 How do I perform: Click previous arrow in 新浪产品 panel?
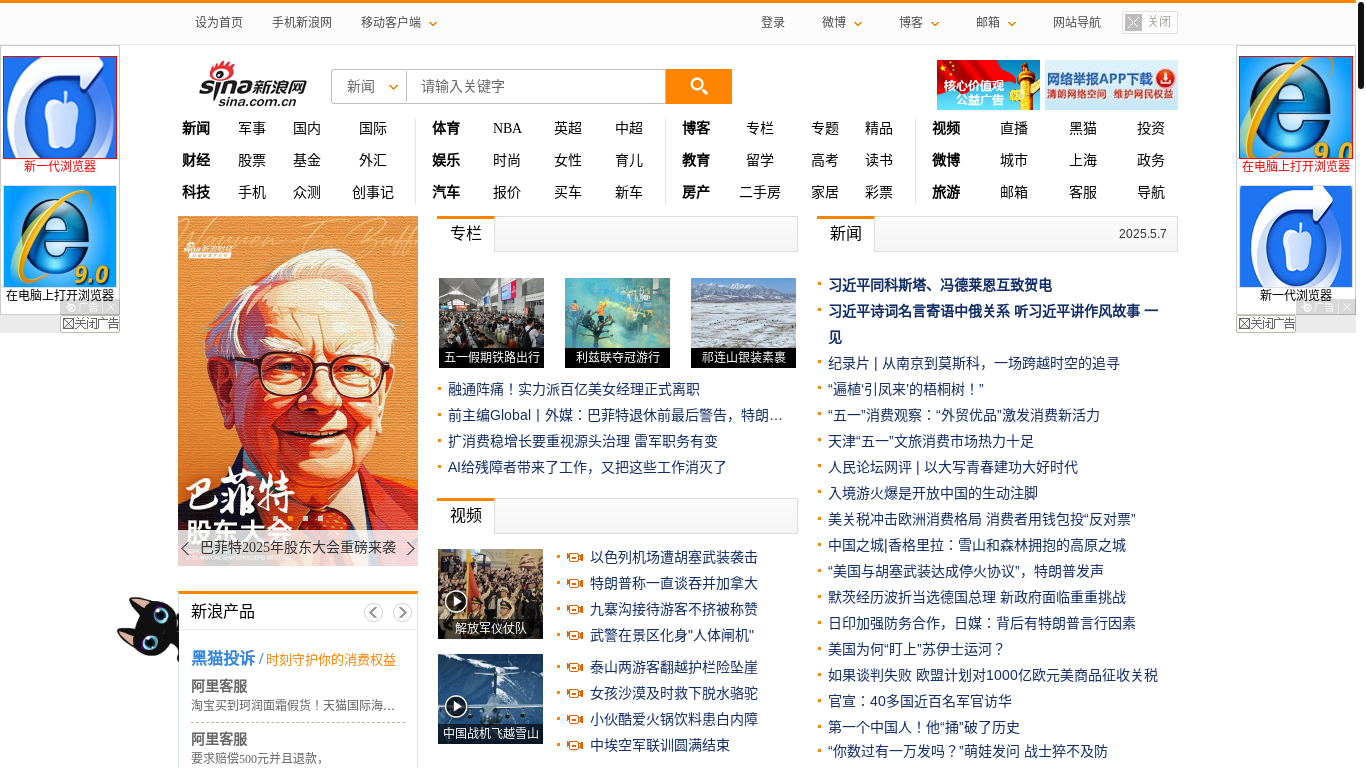click(x=374, y=613)
